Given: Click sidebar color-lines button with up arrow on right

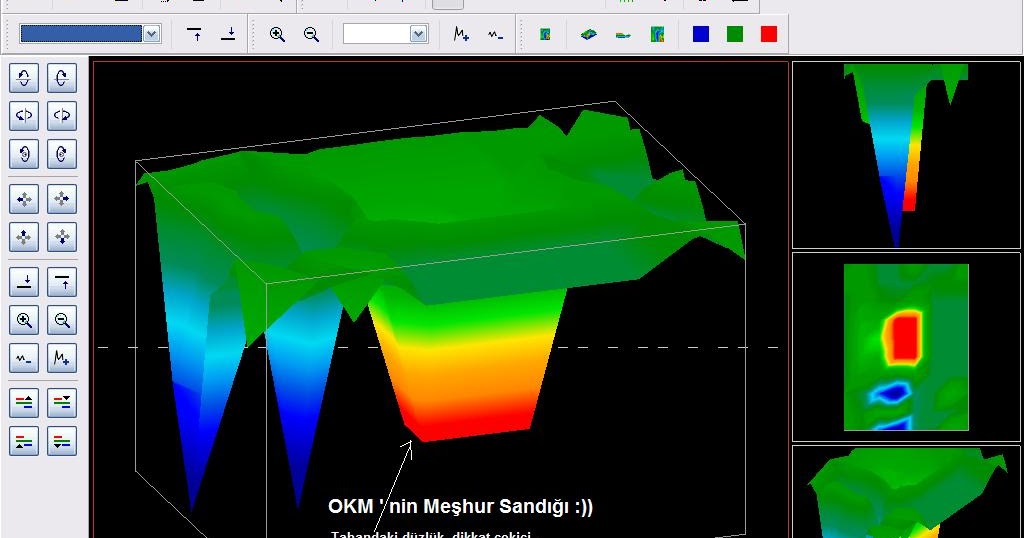Looking at the screenshot, I should tap(24, 403).
